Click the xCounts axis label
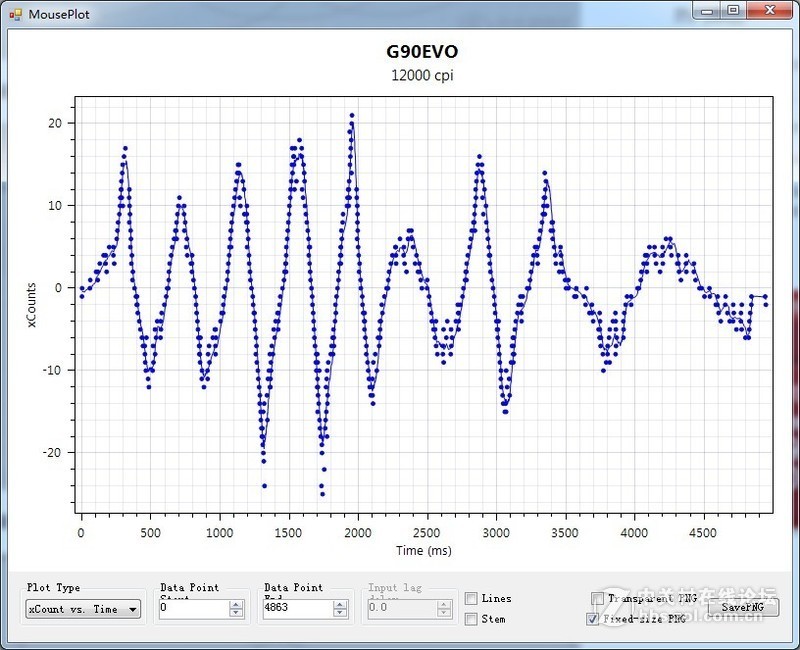The width and height of the screenshot is (800, 650). click(31, 306)
